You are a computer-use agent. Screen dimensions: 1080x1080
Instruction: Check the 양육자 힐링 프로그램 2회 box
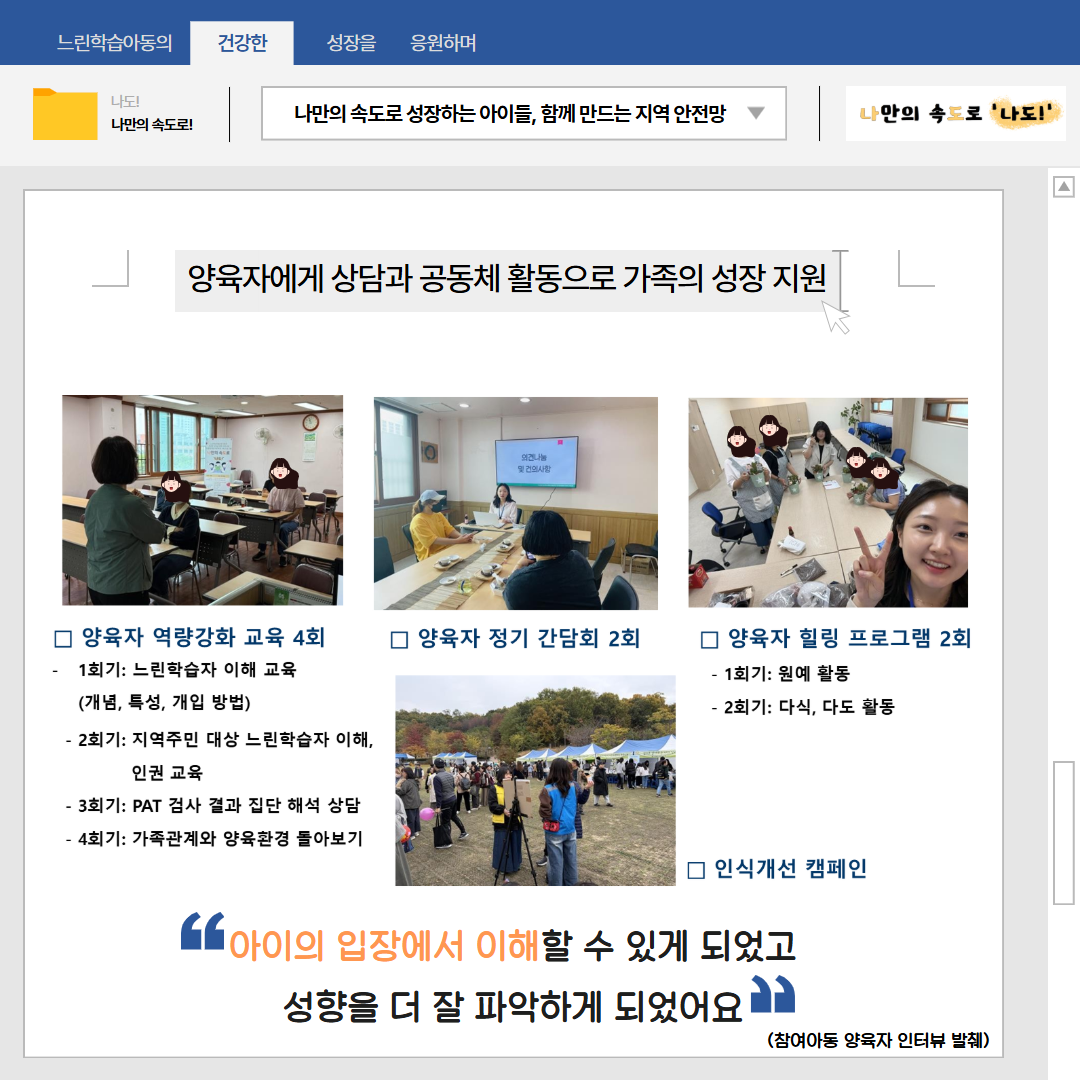[710, 639]
